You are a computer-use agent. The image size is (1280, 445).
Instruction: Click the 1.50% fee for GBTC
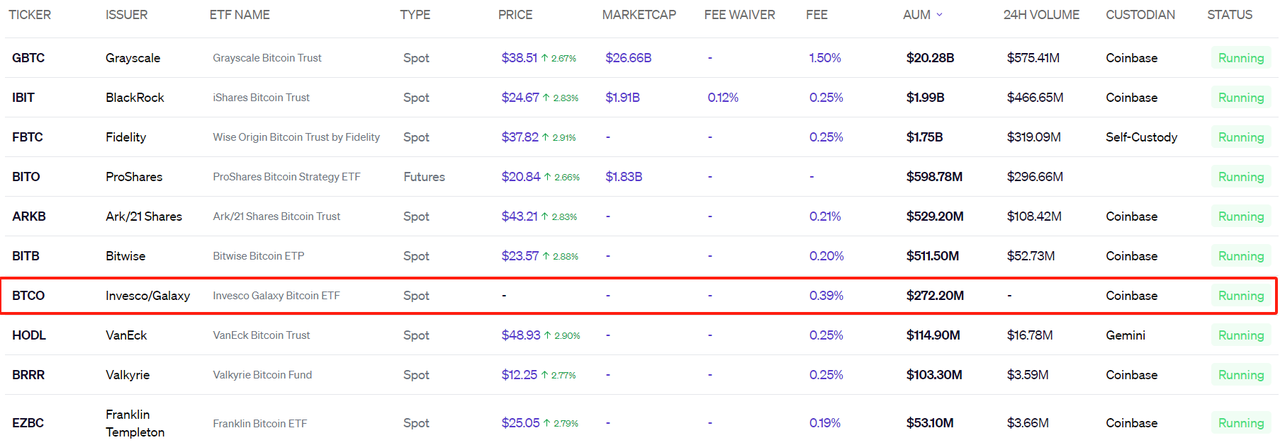tap(825, 58)
